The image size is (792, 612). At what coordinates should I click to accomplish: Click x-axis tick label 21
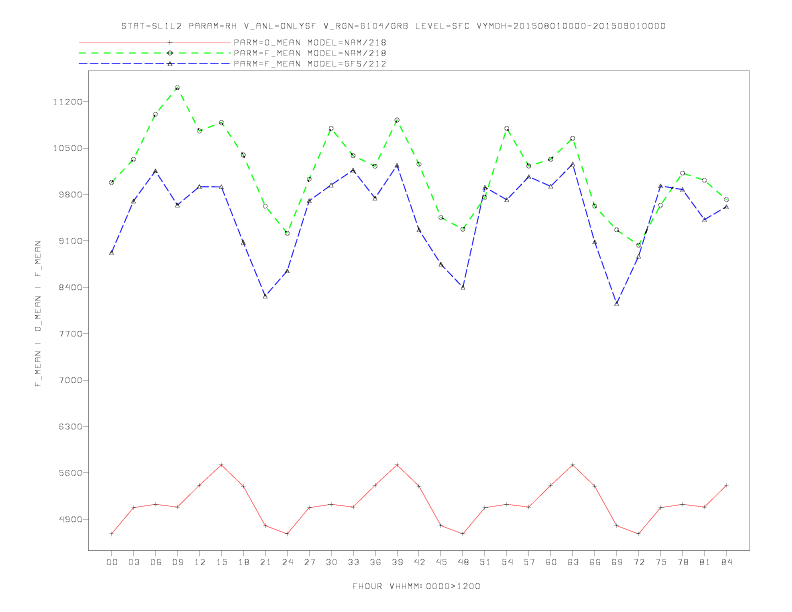pos(265,562)
